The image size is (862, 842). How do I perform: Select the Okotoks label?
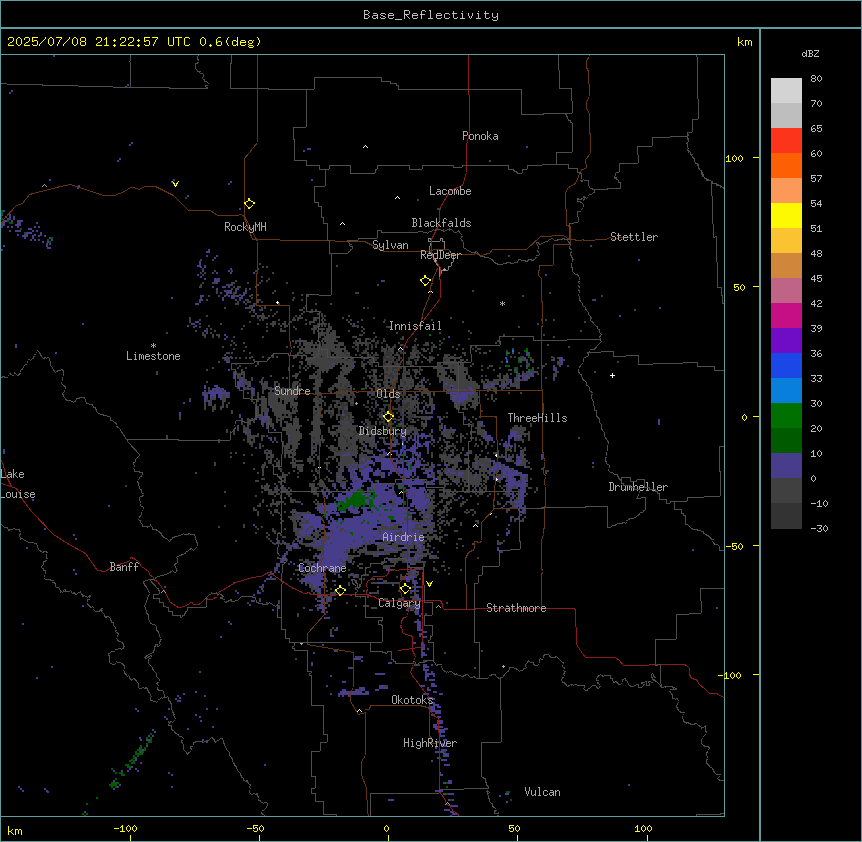(x=412, y=700)
